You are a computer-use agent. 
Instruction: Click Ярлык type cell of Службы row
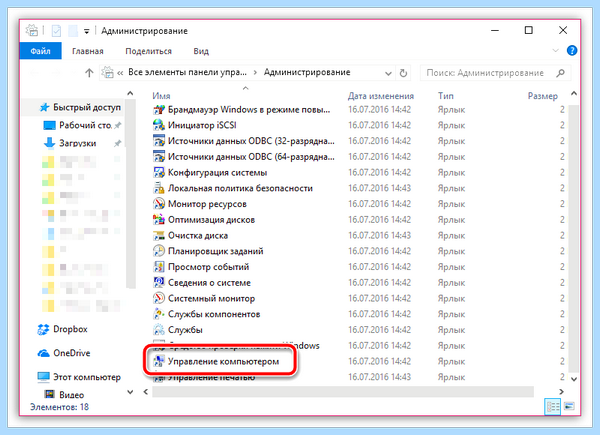(451, 330)
